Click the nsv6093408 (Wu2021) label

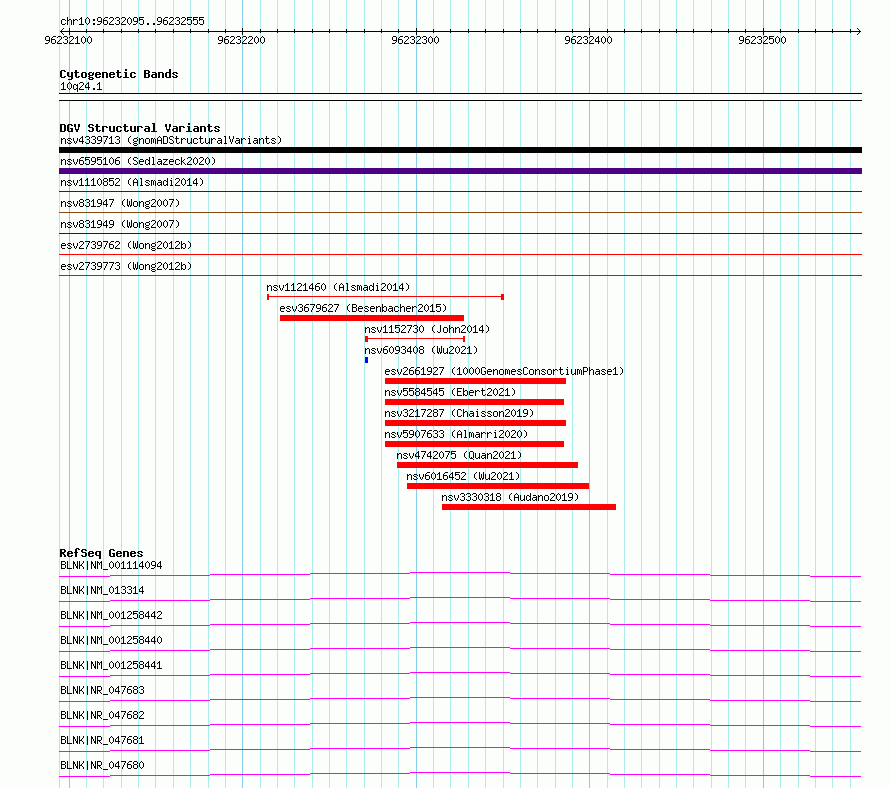[x=421, y=350]
